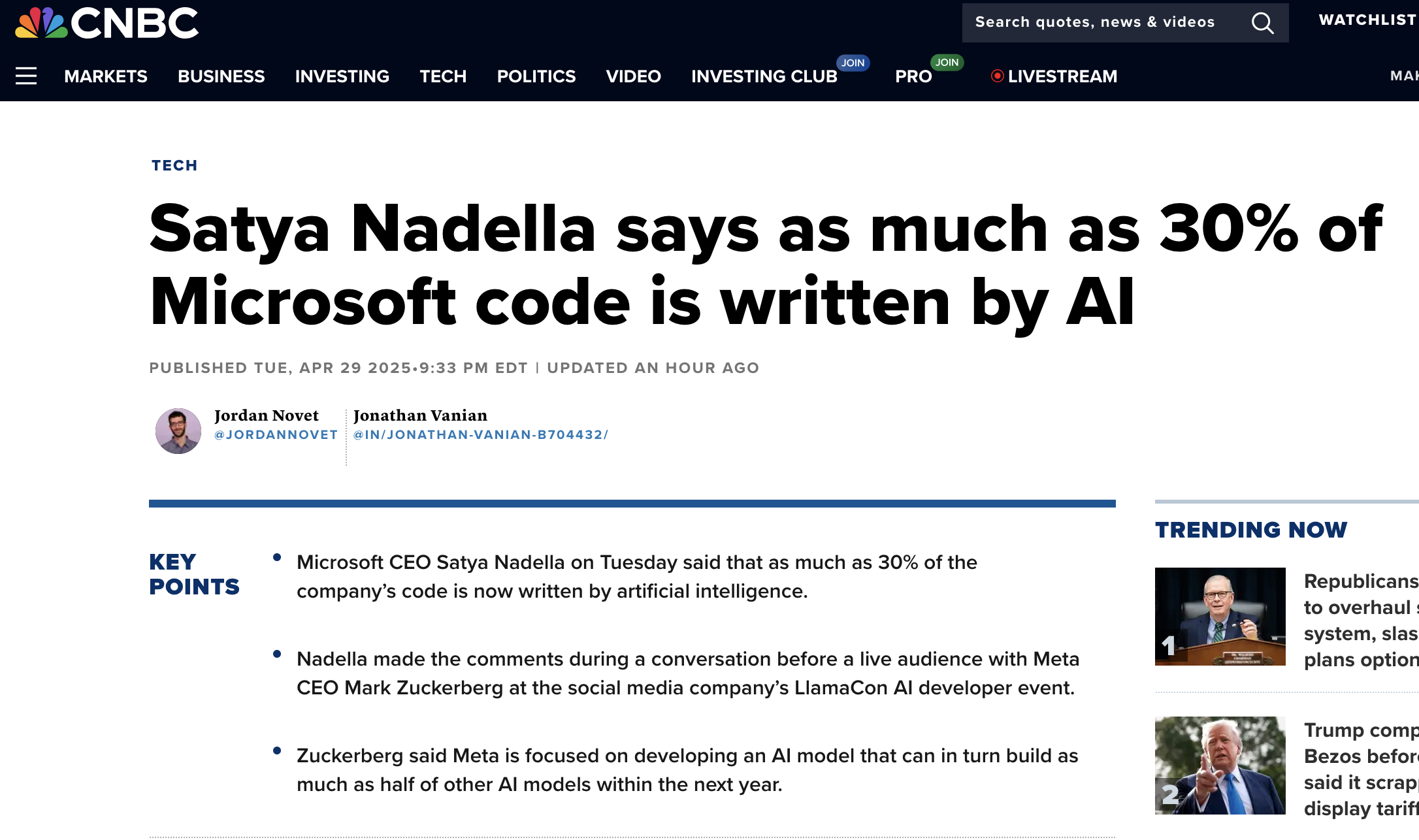
Task: Open the first trending story thumbnail
Action: click(x=1220, y=617)
